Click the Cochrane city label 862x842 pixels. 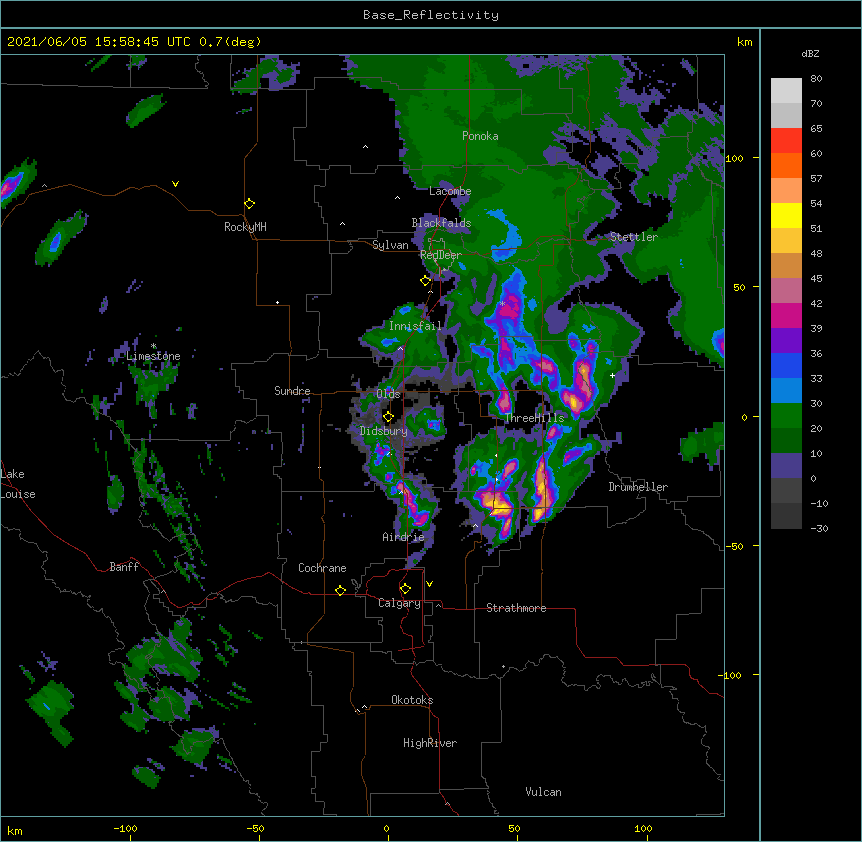(x=322, y=568)
